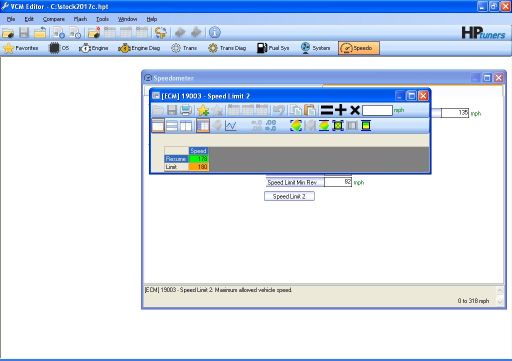This screenshot has height=361, width=512.
Task: Open the Favorites section
Action: (x=21, y=48)
